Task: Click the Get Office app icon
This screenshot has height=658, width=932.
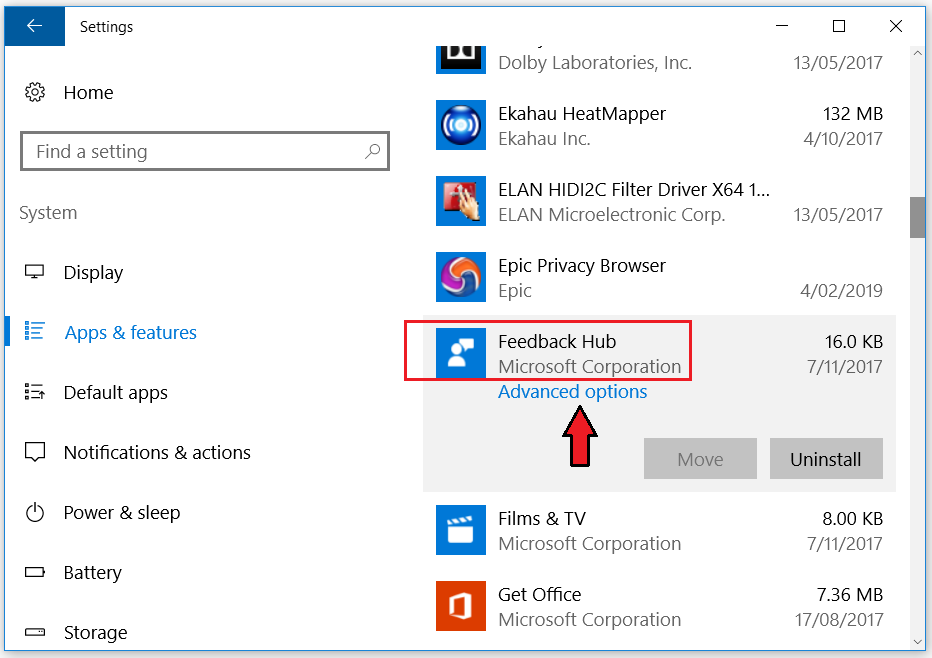Action: [461, 606]
